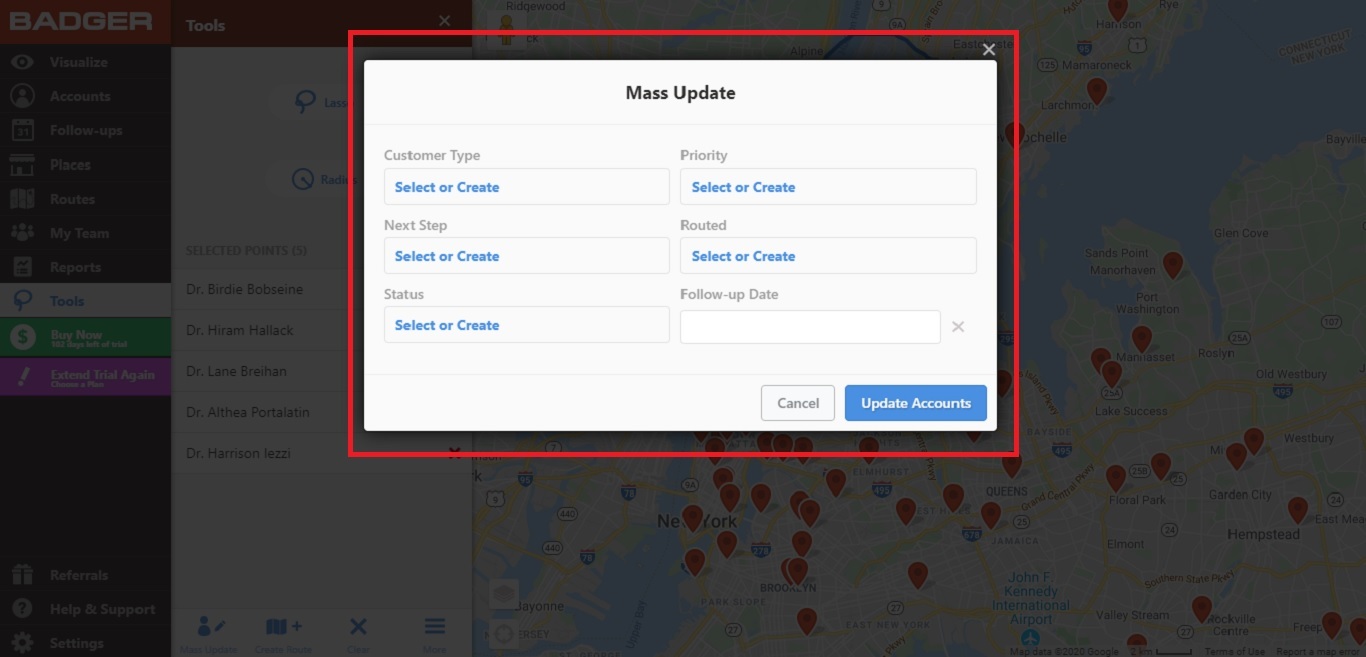Click the Tools lasso icon in sidebar
This screenshot has height=657, width=1366.
point(22,301)
